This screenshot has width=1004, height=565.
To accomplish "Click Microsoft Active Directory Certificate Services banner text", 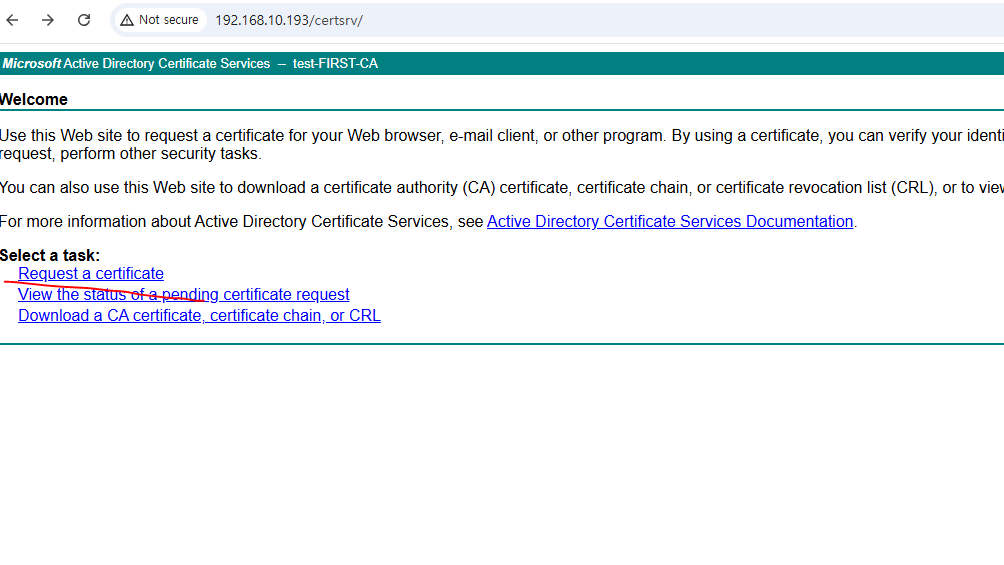I will 136,63.
